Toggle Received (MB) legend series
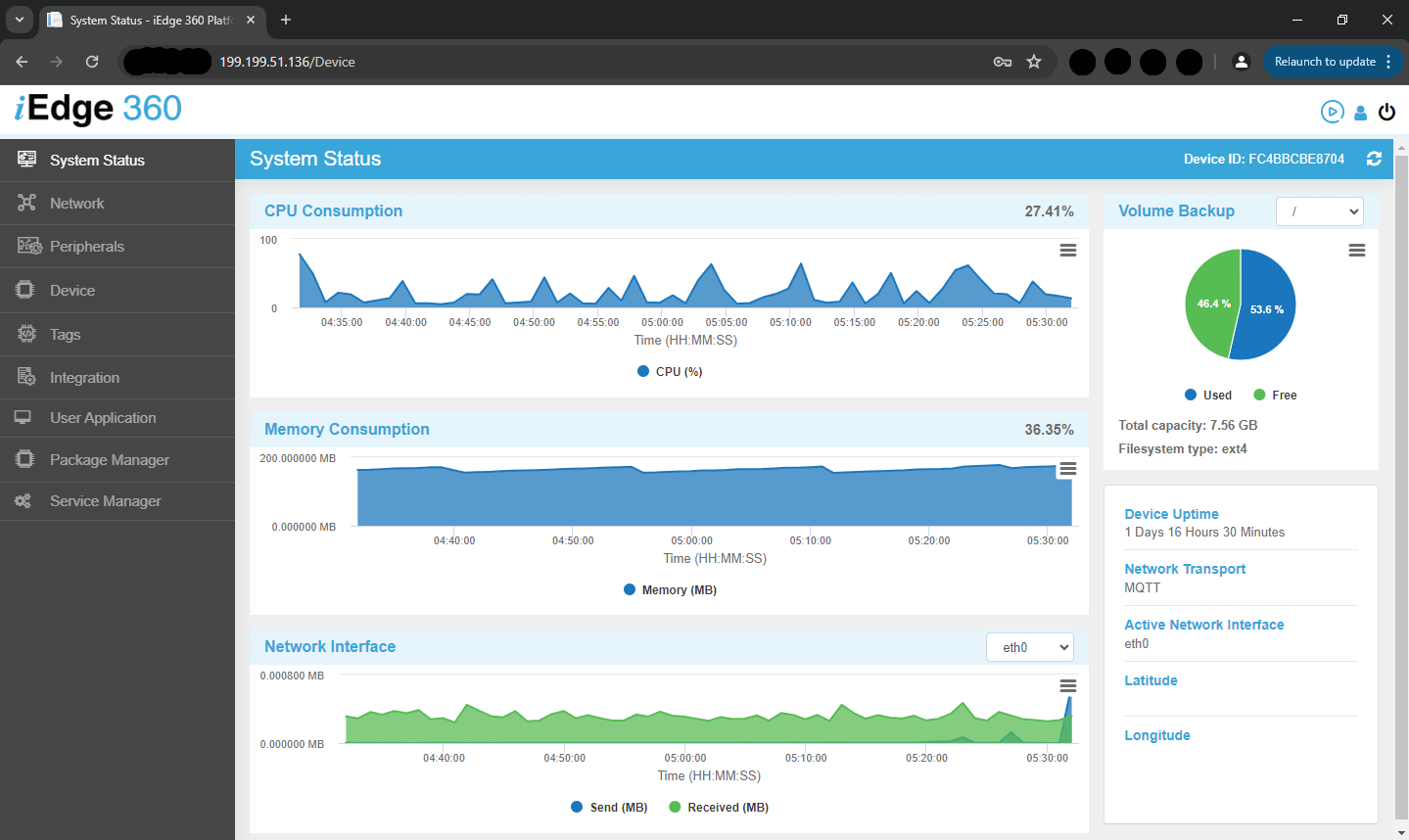Image resolution: width=1409 pixels, height=840 pixels. pyautogui.click(x=719, y=808)
